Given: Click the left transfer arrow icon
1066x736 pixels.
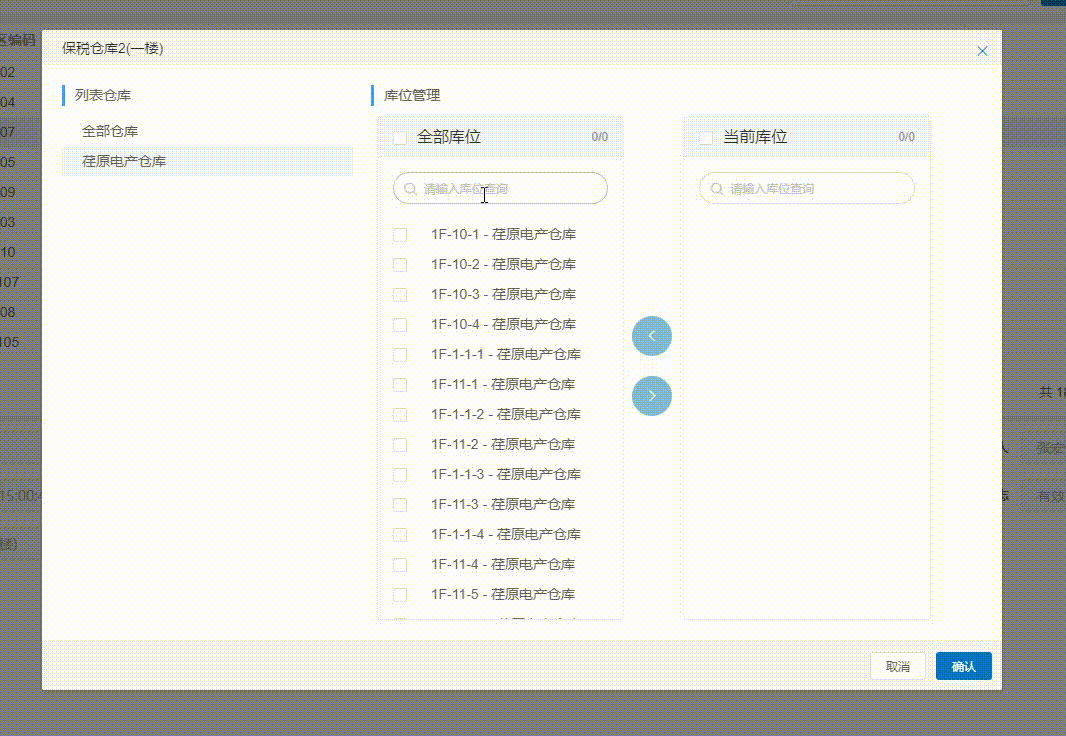Looking at the screenshot, I should tap(652, 335).
